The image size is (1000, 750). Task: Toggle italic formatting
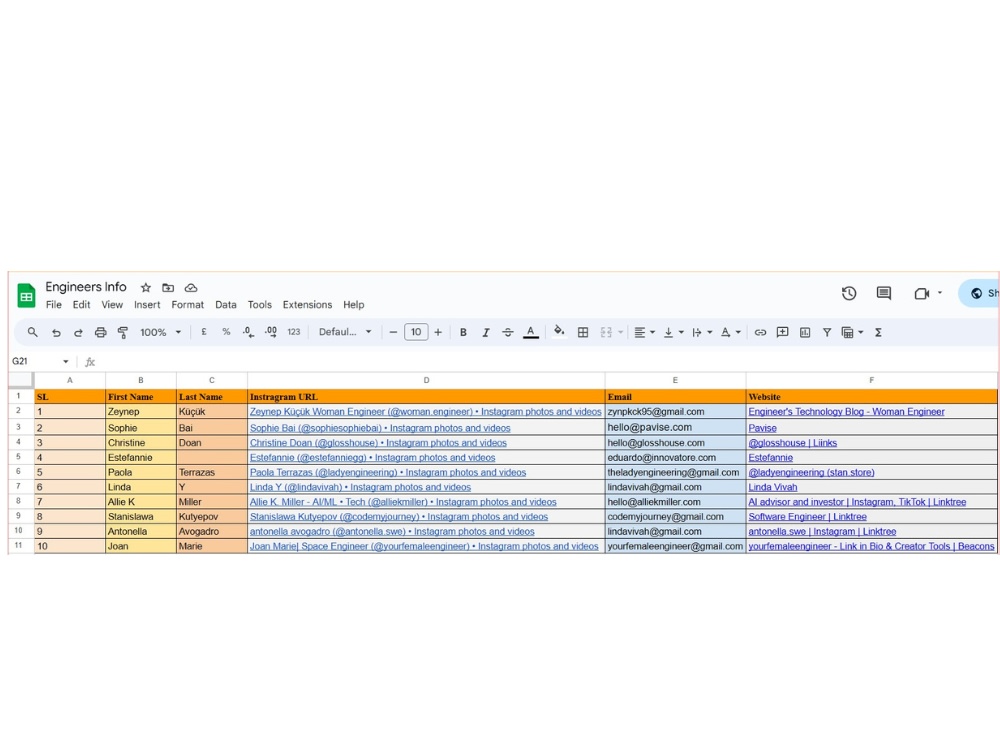pos(485,332)
